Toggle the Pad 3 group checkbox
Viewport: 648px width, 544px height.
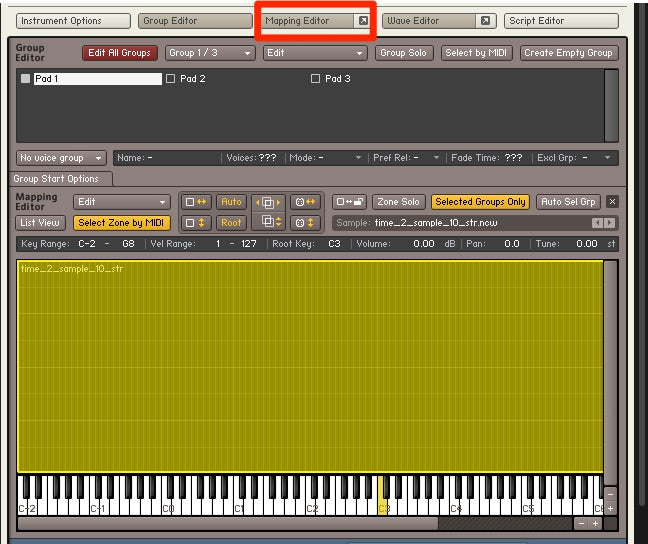click(316, 78)
